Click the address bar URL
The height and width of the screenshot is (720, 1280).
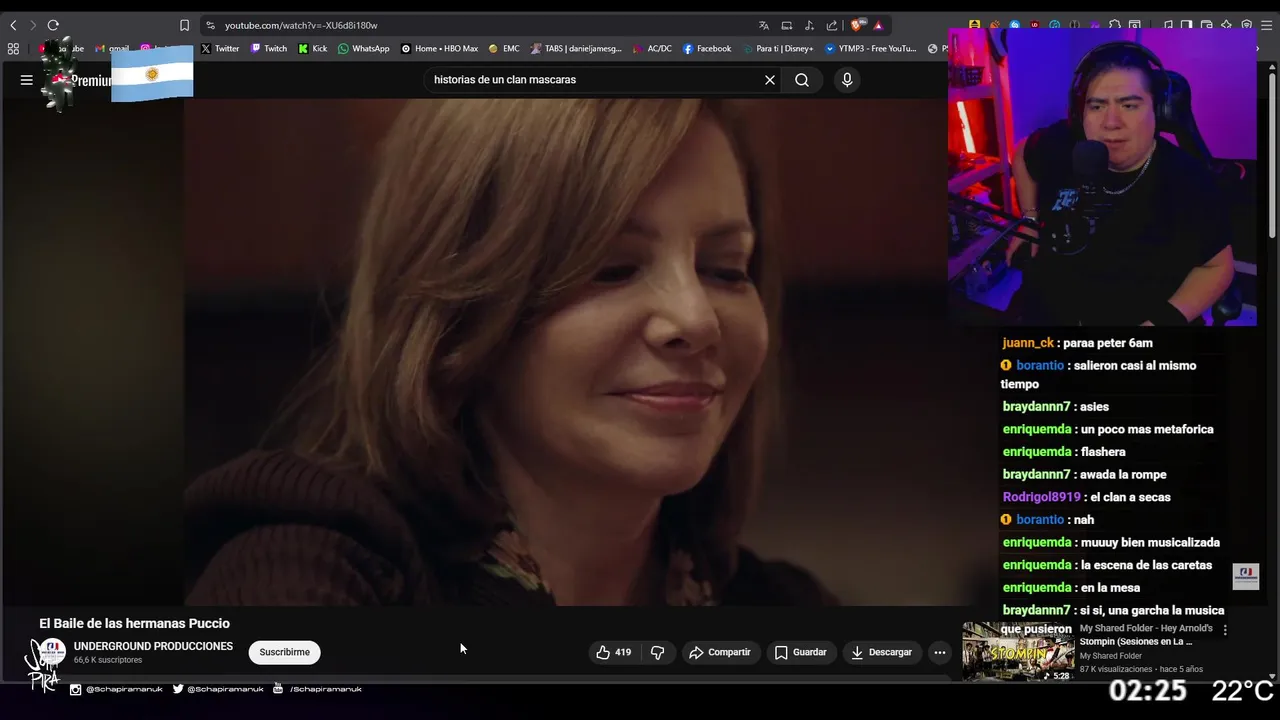[x=301, y=25]
